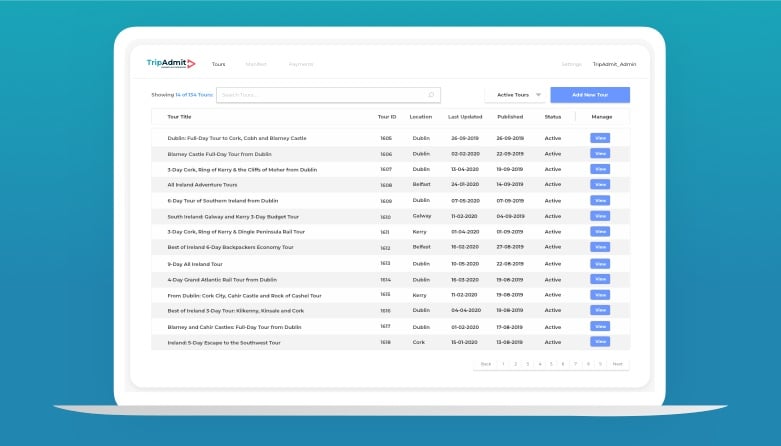The image size is (781, 446).
Task: Click 'Showing 14 of 134 Tours' text
Action: pos(182,95)
